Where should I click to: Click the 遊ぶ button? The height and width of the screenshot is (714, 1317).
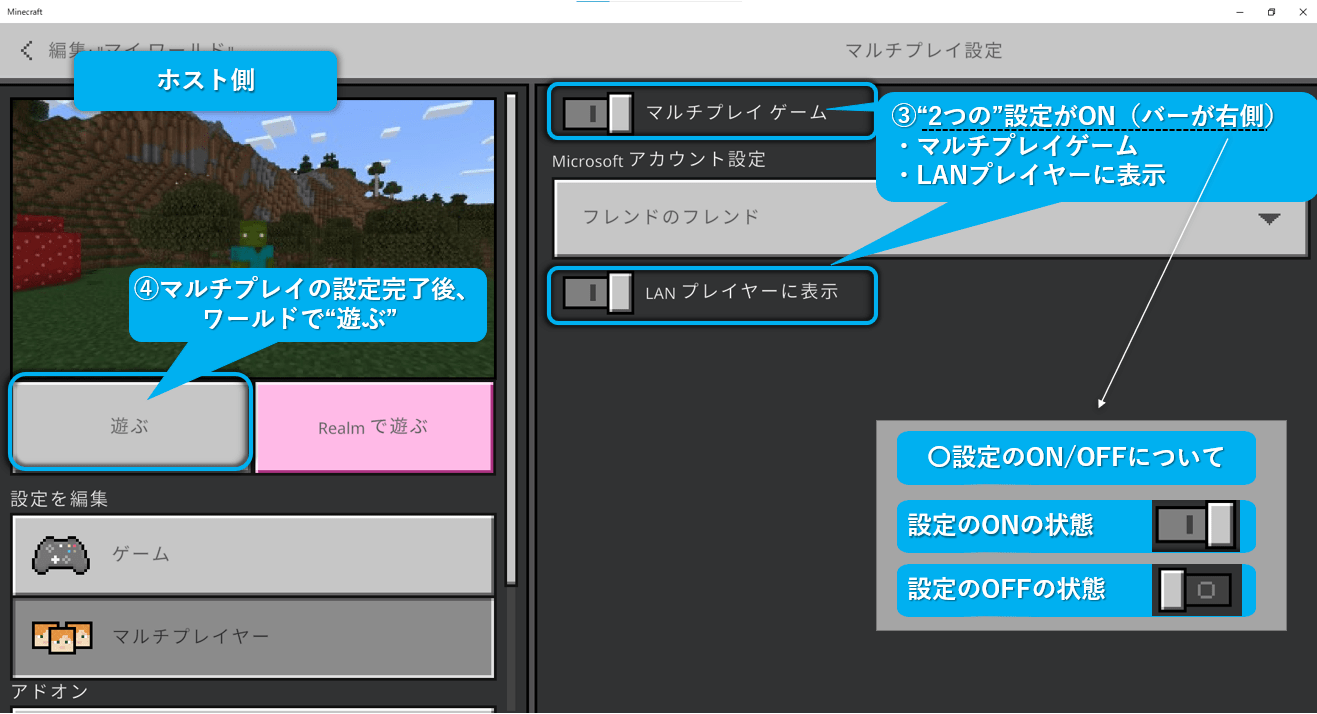[129, 426]
